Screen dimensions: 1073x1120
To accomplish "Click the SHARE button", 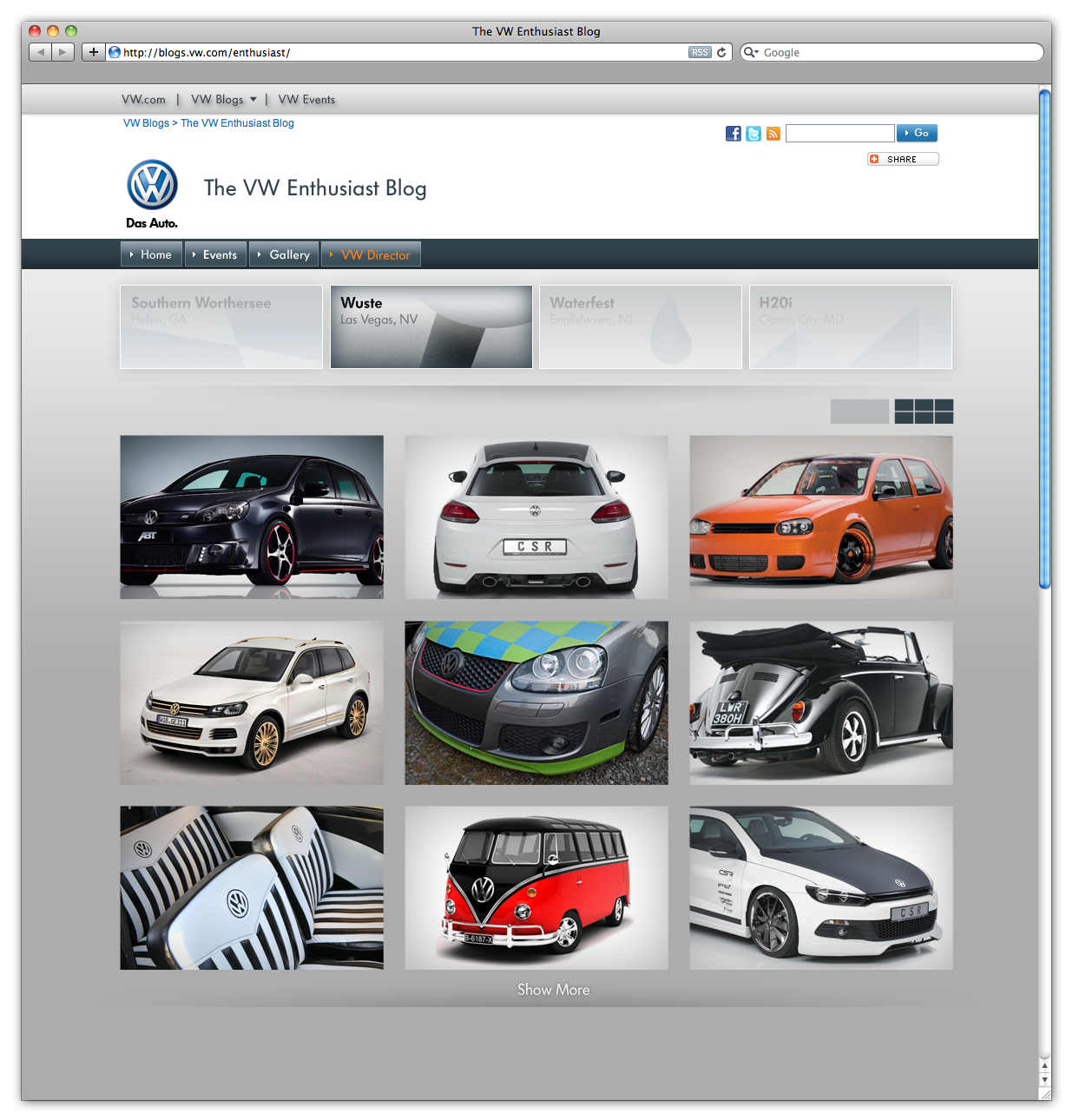I will (903, 159).
